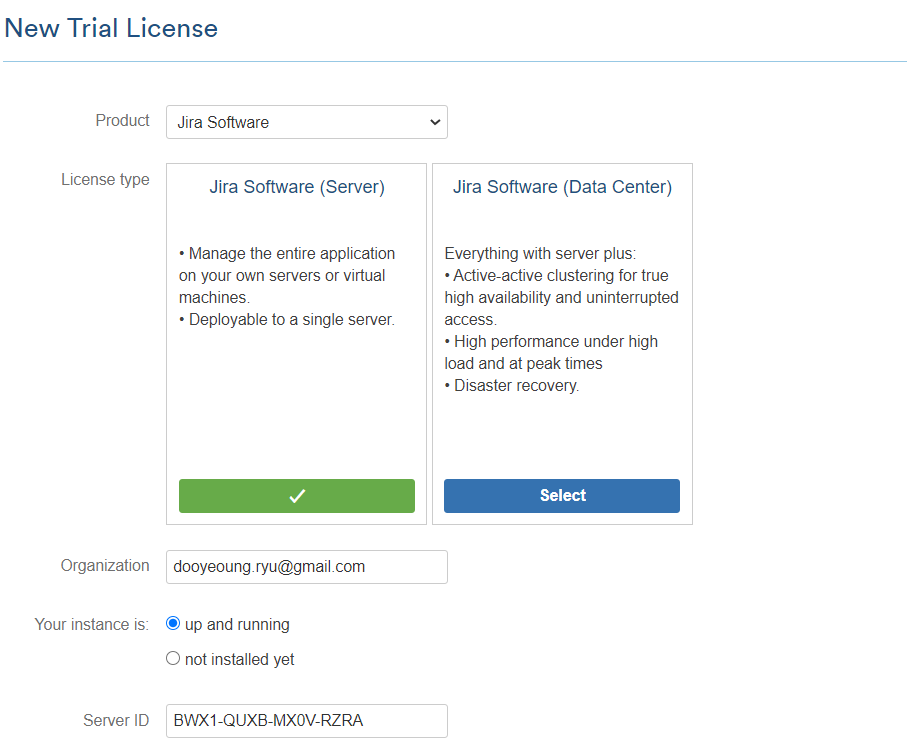This screenshot has width=907, height=756.
Task: Click the 'Disaster recovery.' bullet text
Action: 516,386
